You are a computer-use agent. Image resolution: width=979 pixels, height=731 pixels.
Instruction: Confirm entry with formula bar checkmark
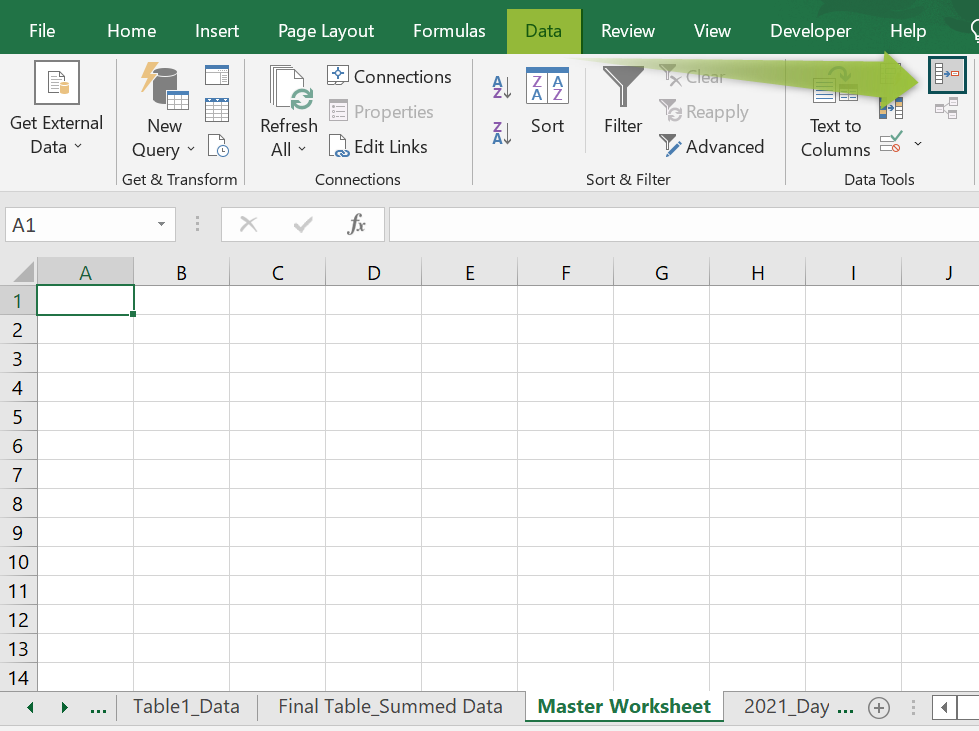coord(303,224)
